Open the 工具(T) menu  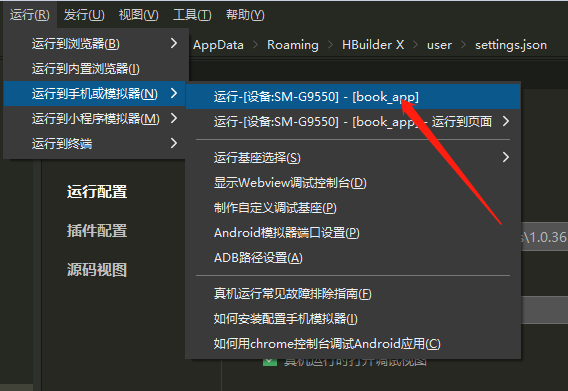tap(192, 15)
